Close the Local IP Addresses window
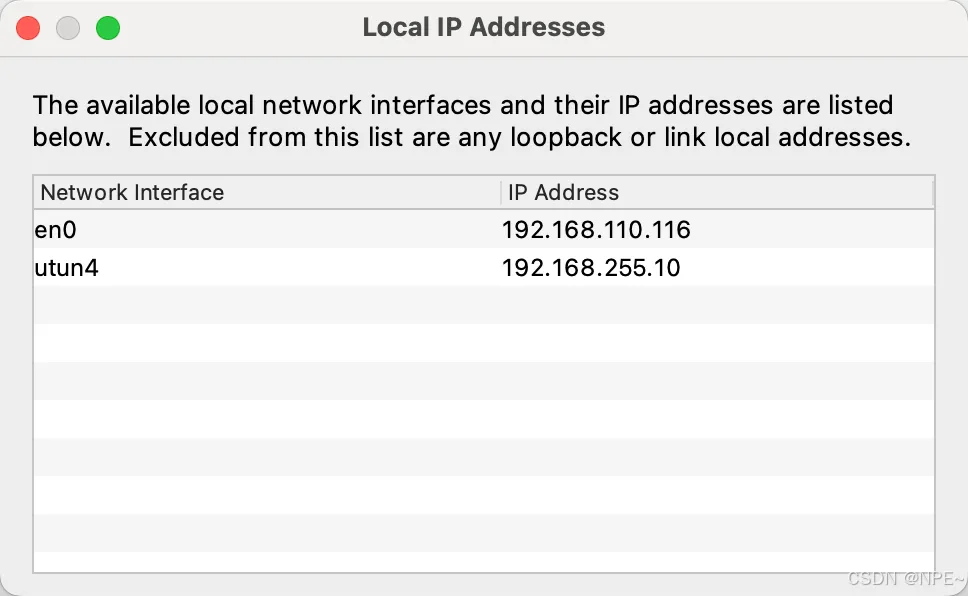 pyautogui.click(x=29, y=28)
